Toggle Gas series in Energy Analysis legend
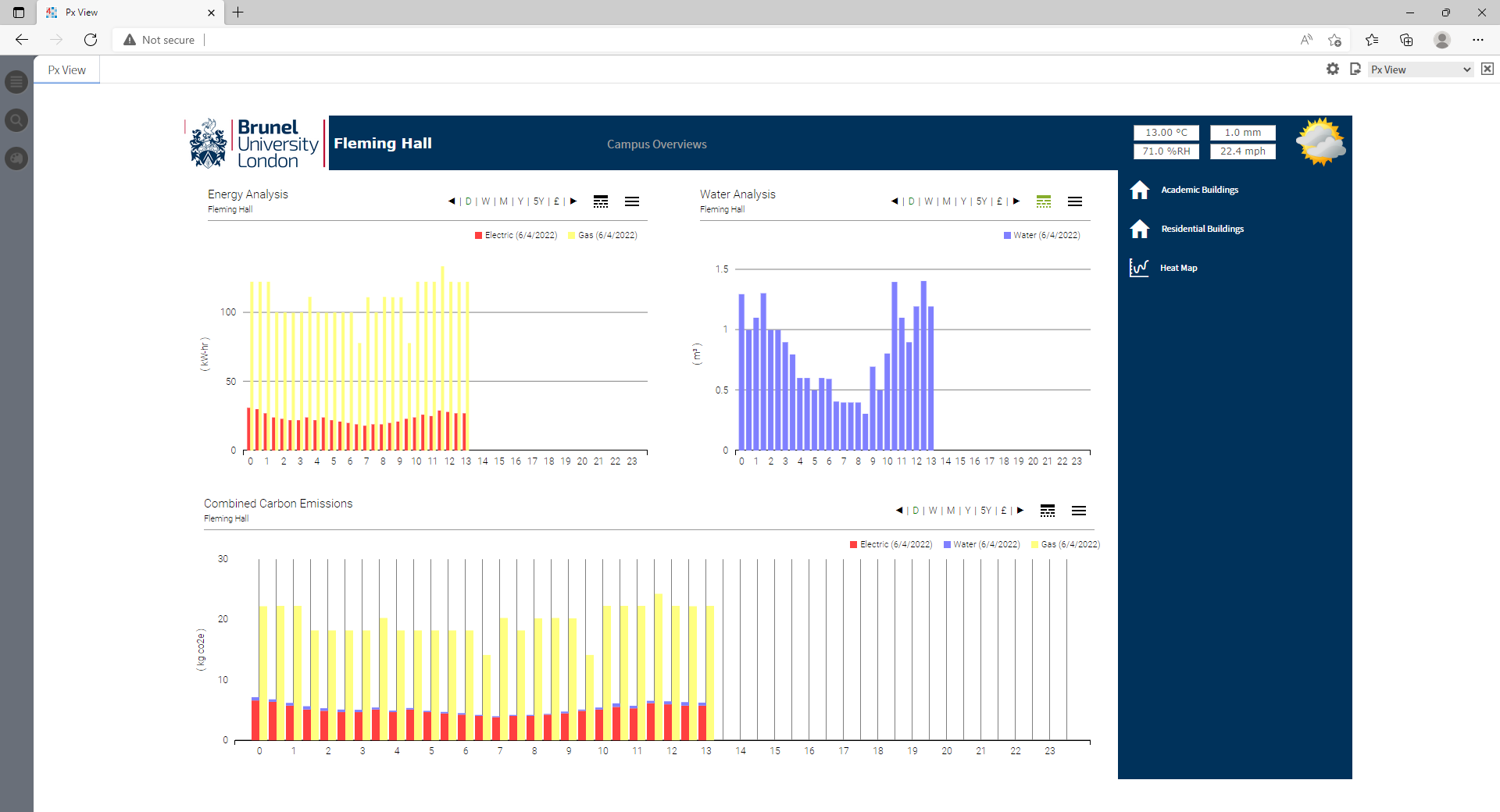 click(602, 235)
